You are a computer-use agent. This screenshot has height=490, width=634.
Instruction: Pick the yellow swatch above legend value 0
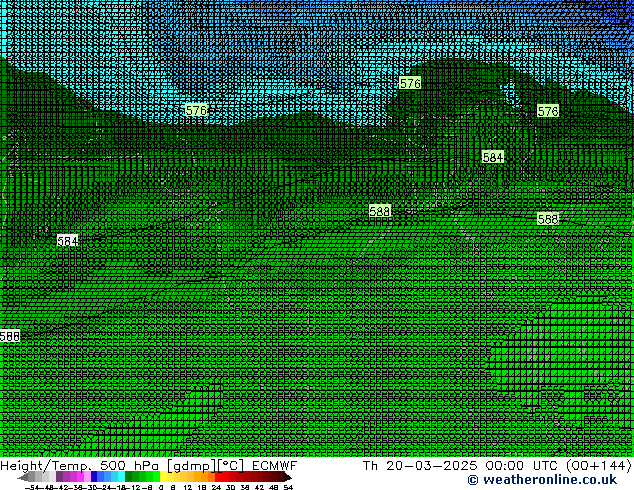coord(163,476)
